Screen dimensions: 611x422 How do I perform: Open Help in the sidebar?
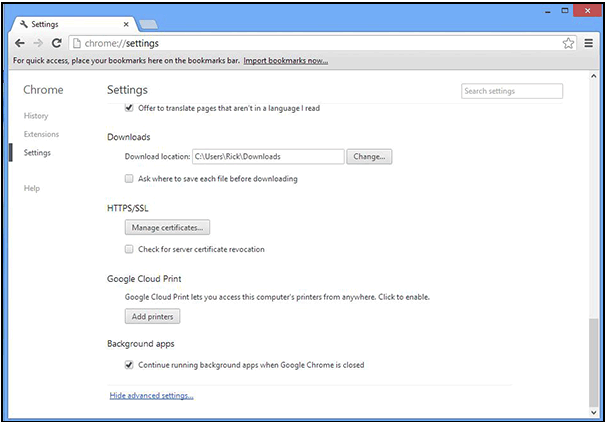coord(32,188)
